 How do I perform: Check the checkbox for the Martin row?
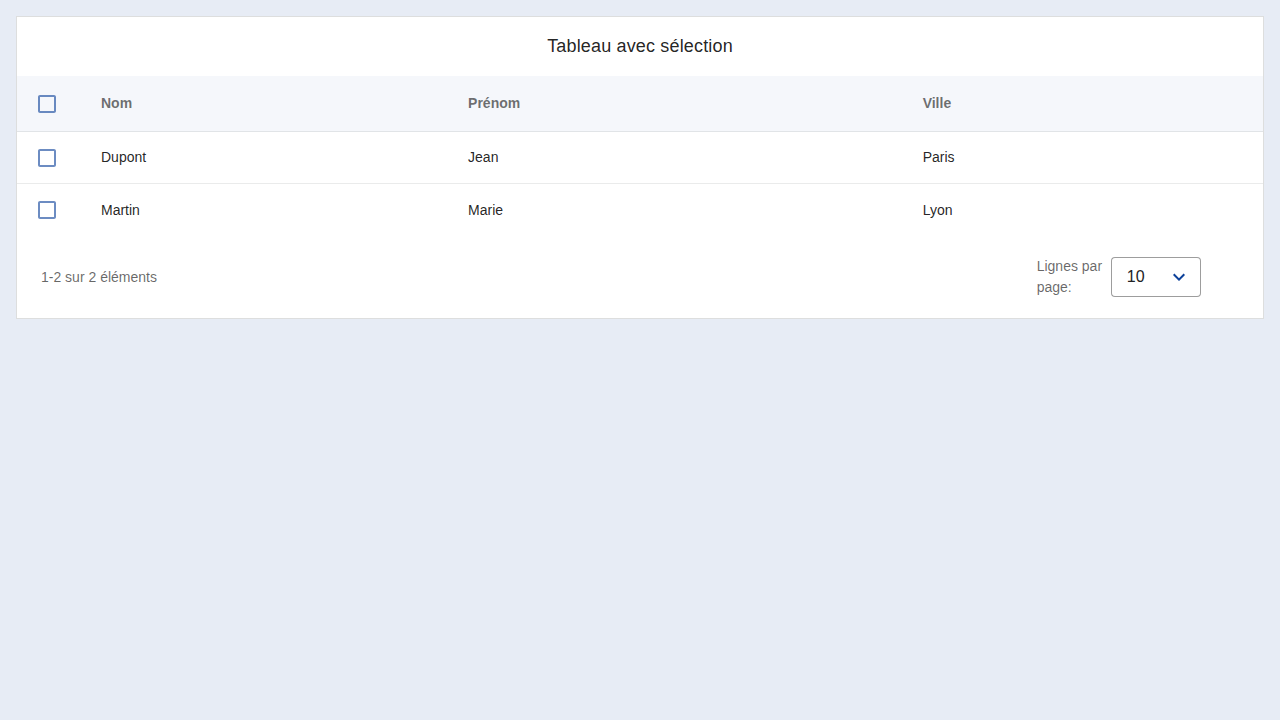(x=47, y=210)
